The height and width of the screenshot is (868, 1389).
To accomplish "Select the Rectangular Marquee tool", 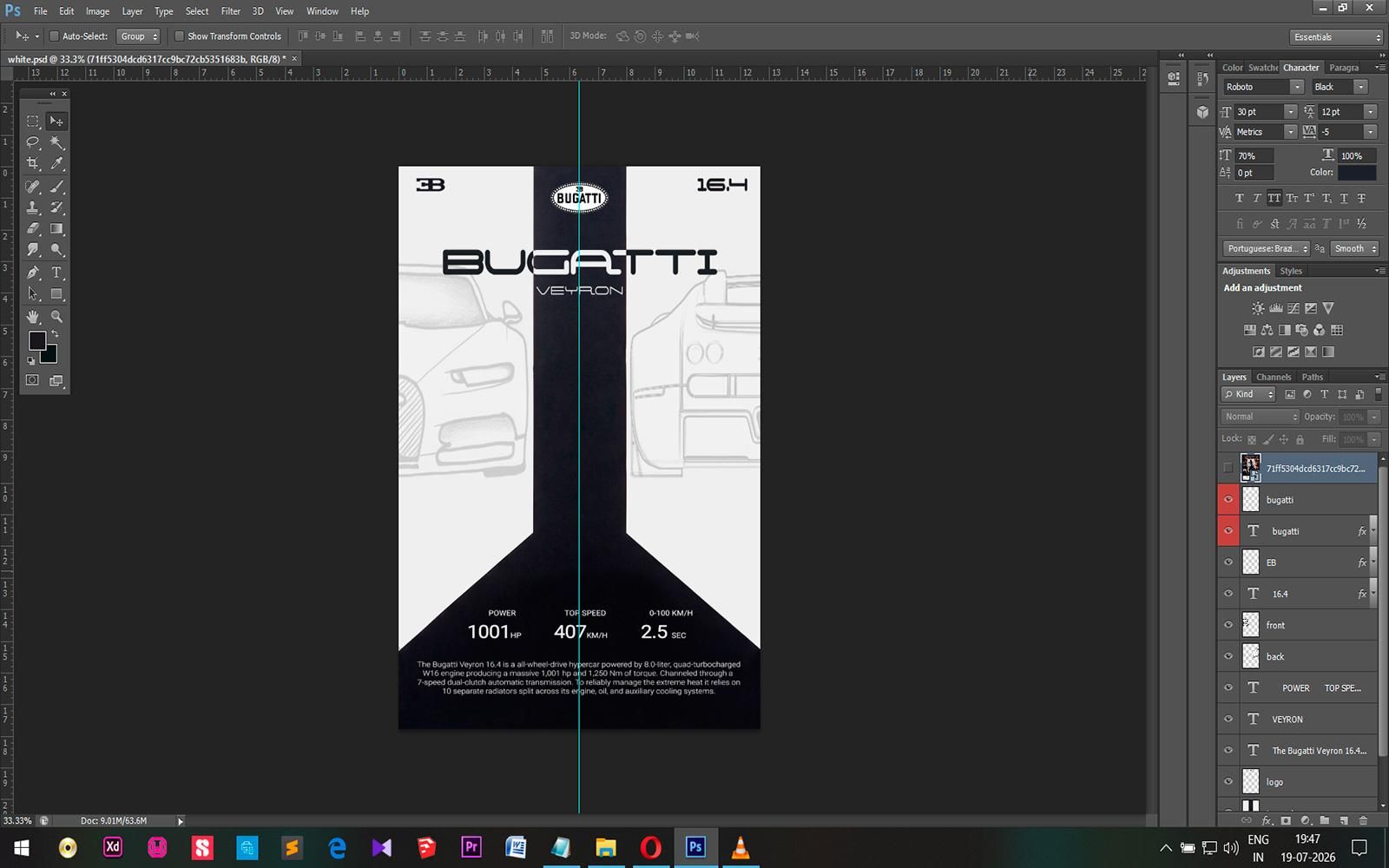I will click(33, 122).
